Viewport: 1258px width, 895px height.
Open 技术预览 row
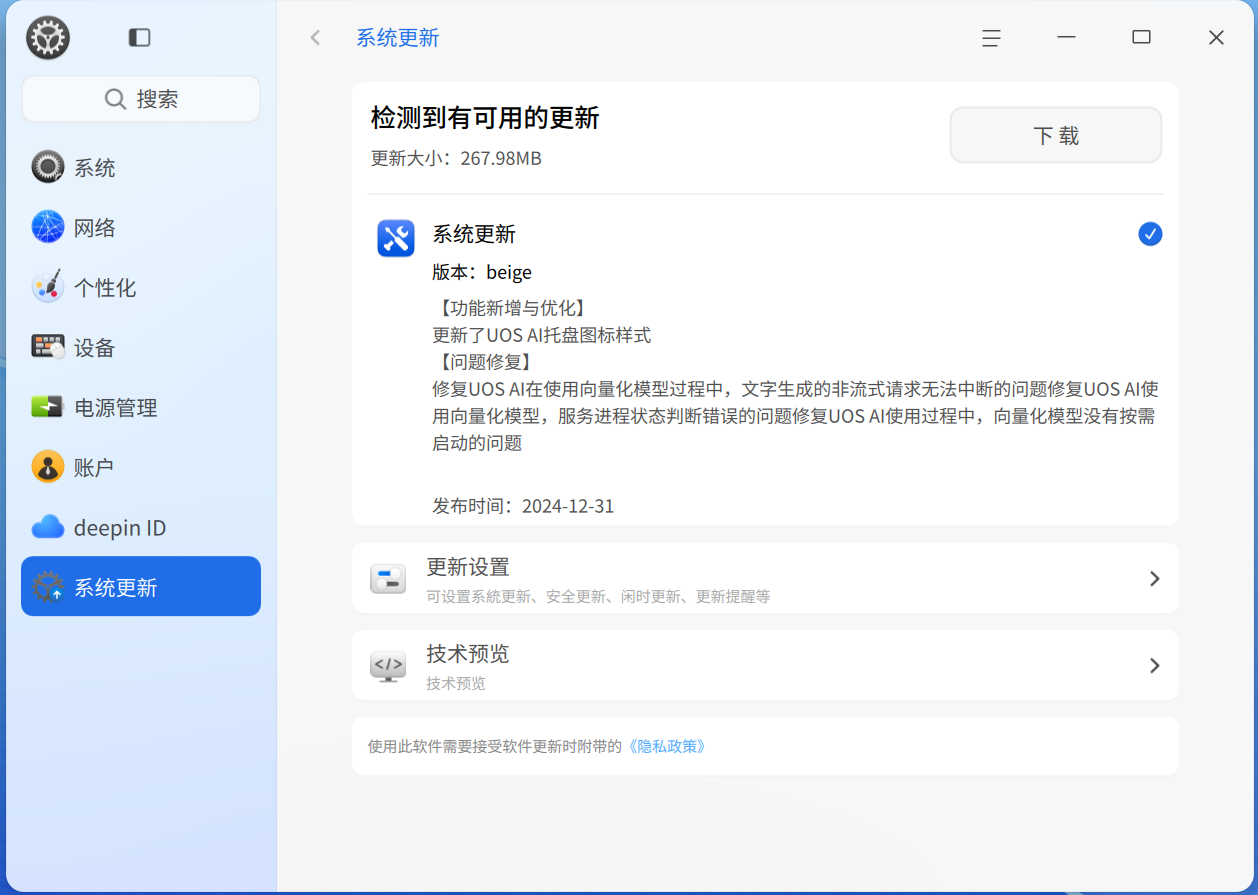(x=765, y=665)
